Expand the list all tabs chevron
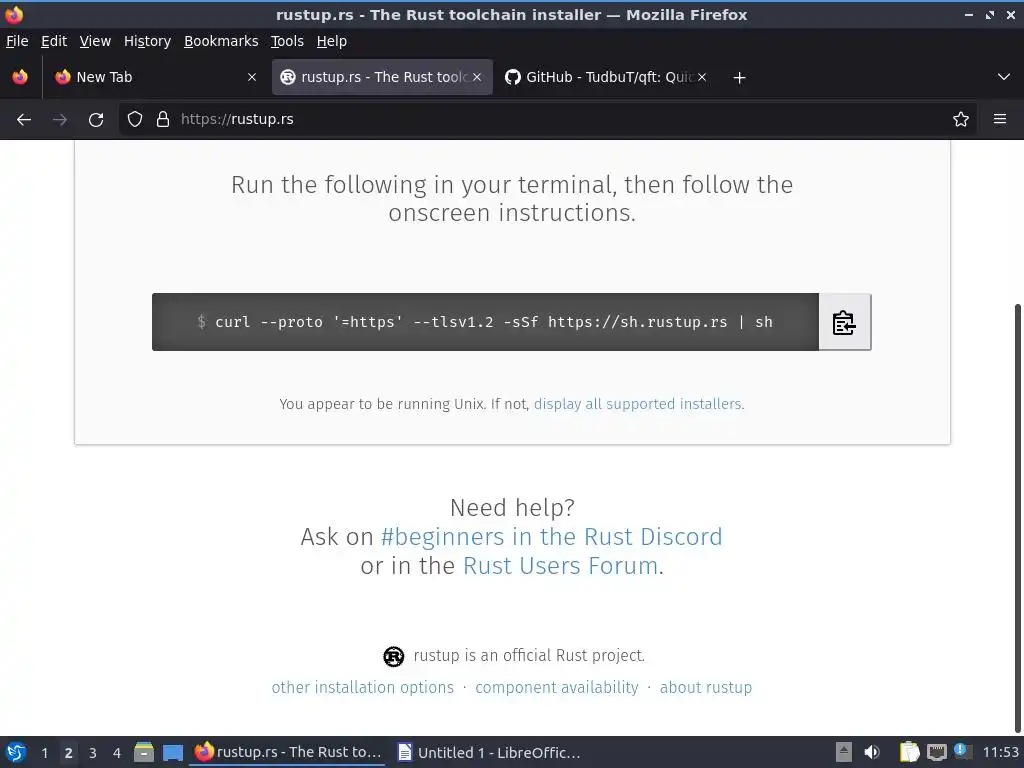 (x=1004, y=77)
